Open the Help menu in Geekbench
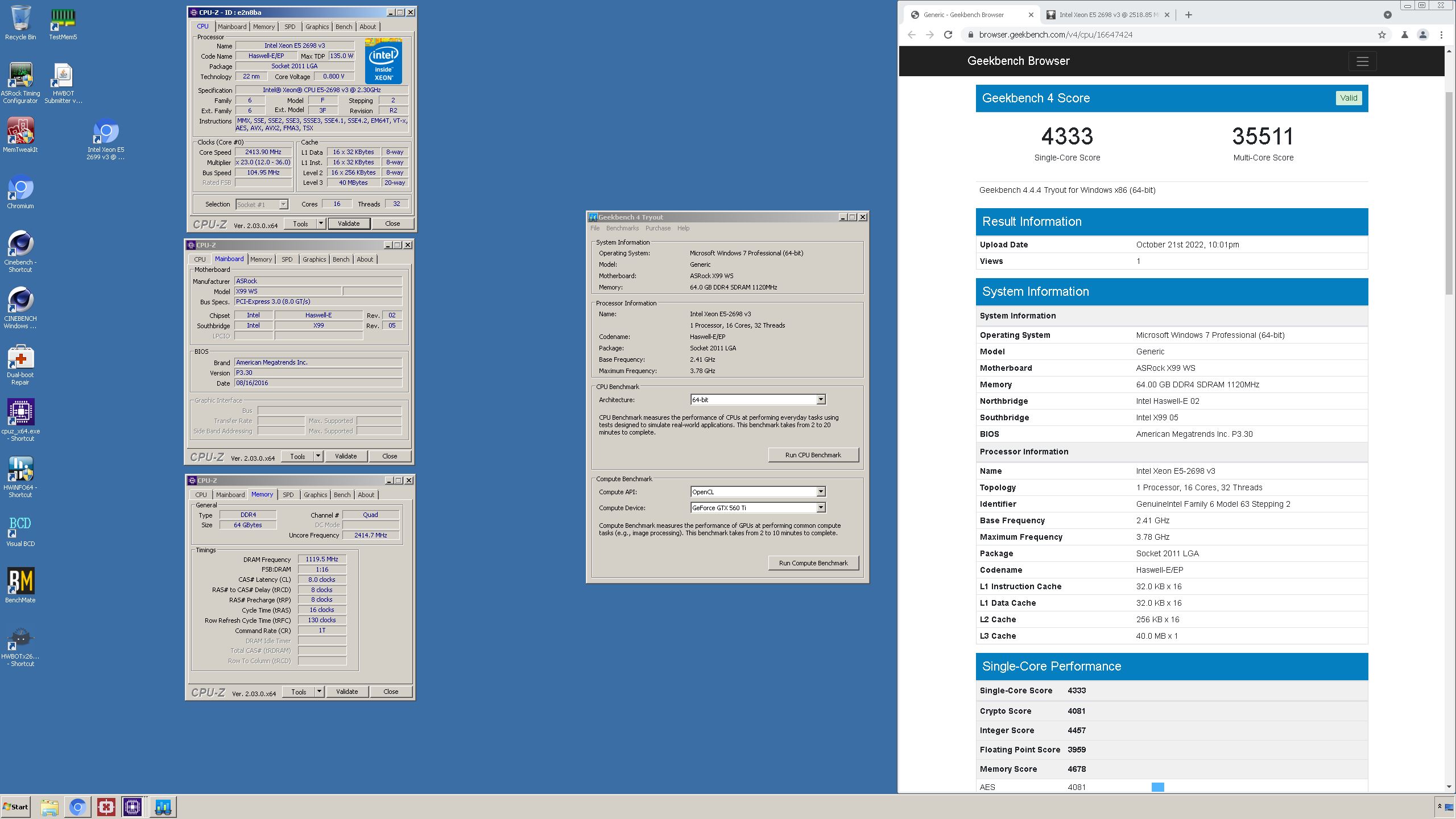 coord(683,228)
